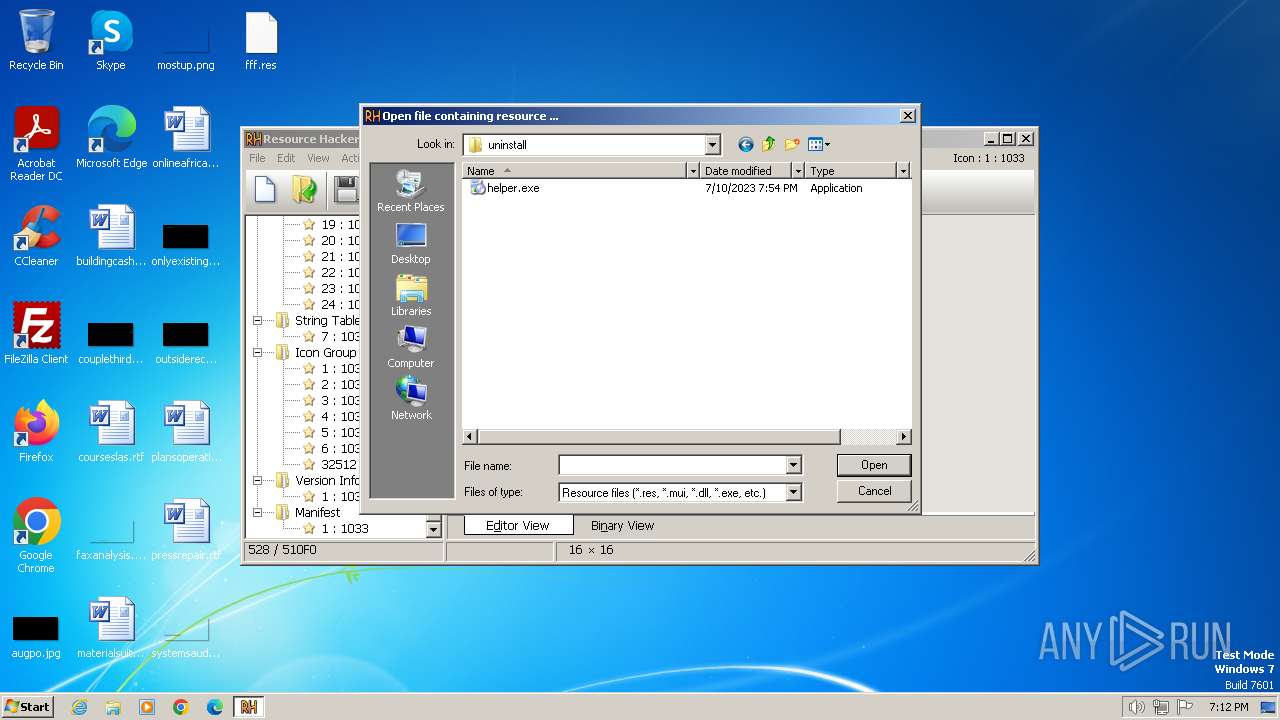Screen dimensions: 1280x720
Task: Switch to the Binary View tab
Action: point(622,525)
